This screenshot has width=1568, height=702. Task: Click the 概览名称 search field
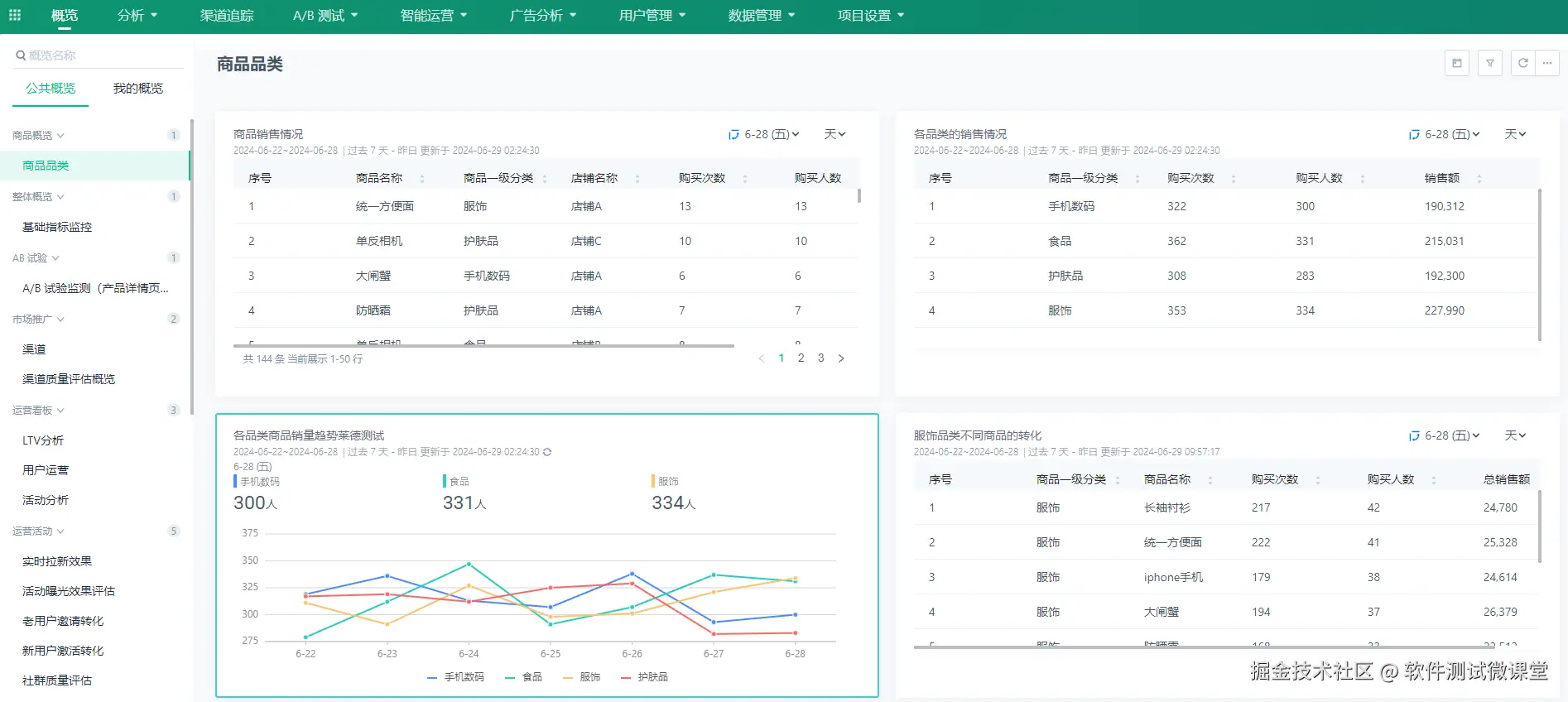[99, 55]
